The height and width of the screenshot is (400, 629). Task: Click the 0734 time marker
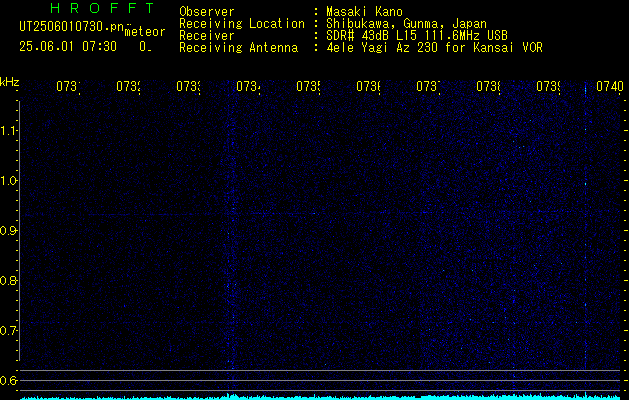tap(248, 86)
